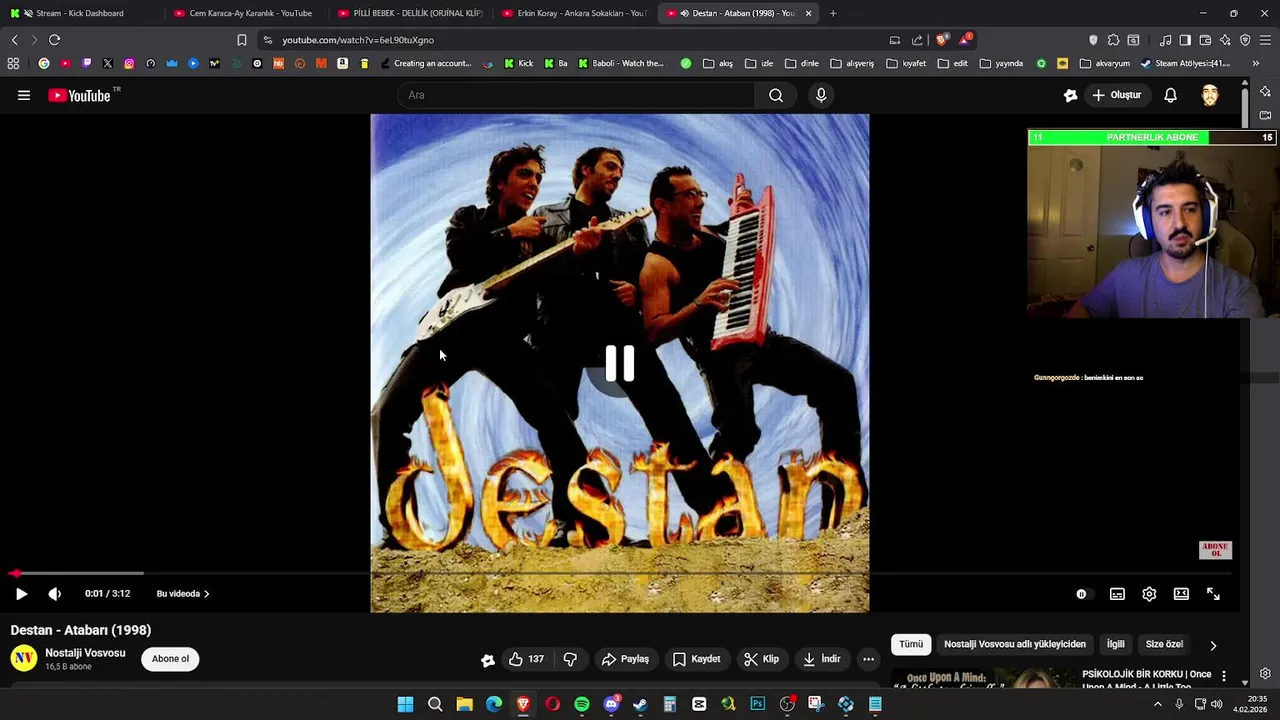Open the YouTube hamburger guide menu
Image resolution: width=1280 pixels, height=720 pixels.
click(24, 95)
